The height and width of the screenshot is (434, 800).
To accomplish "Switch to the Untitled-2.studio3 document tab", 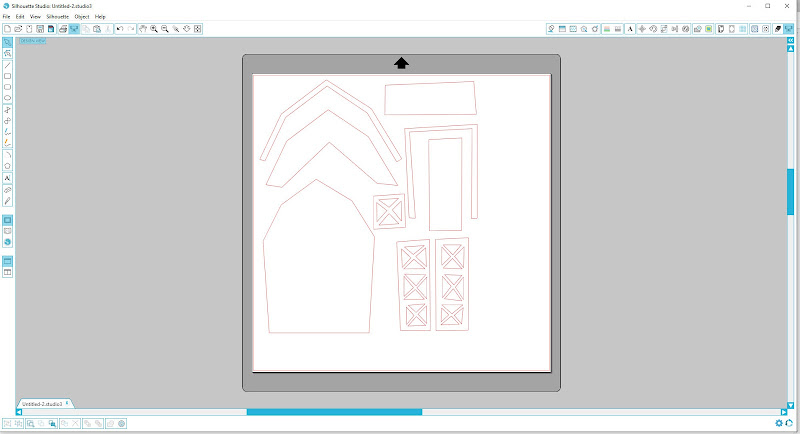I will (42, 404).
